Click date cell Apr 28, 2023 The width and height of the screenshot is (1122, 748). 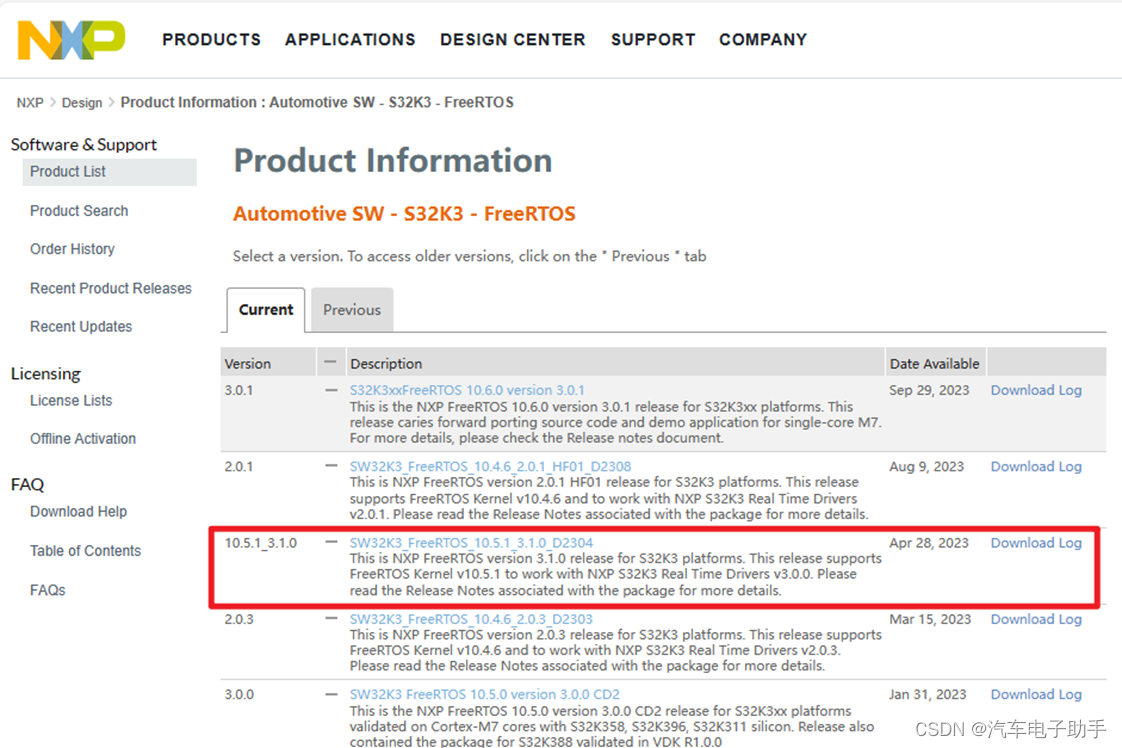pyautogui.click(x=929, y=543)
